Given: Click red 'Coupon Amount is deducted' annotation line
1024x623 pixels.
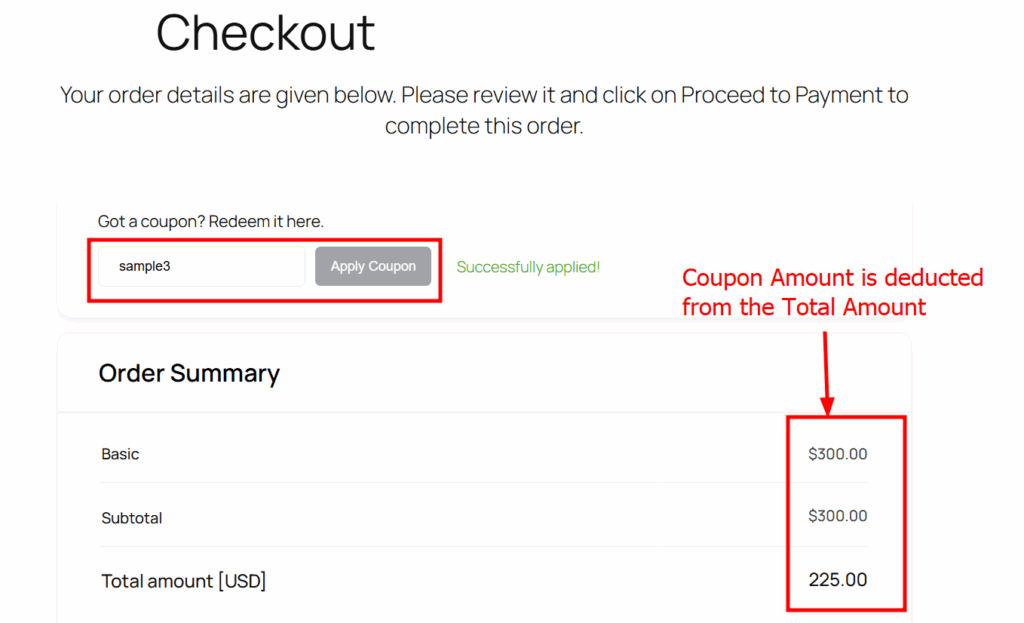Looking at the screenshot, I should [x=832, y=278].
